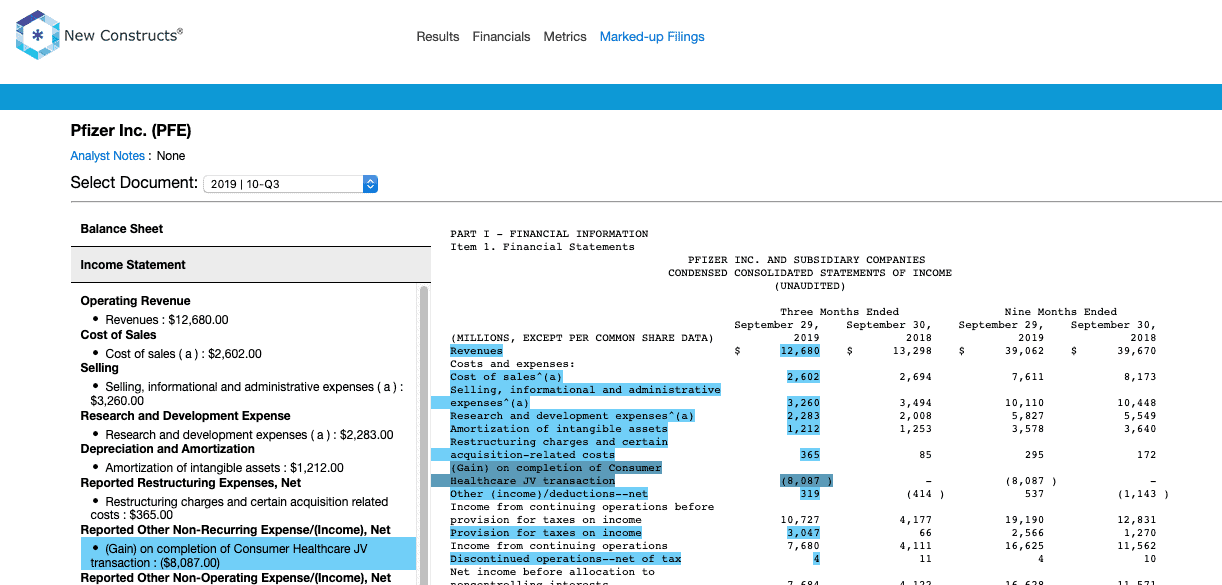Viewport: 1222px width, 585px height.
Task: Click the highlighted Other (income)/deductions--net label
Action: click(x=549, y=494)
